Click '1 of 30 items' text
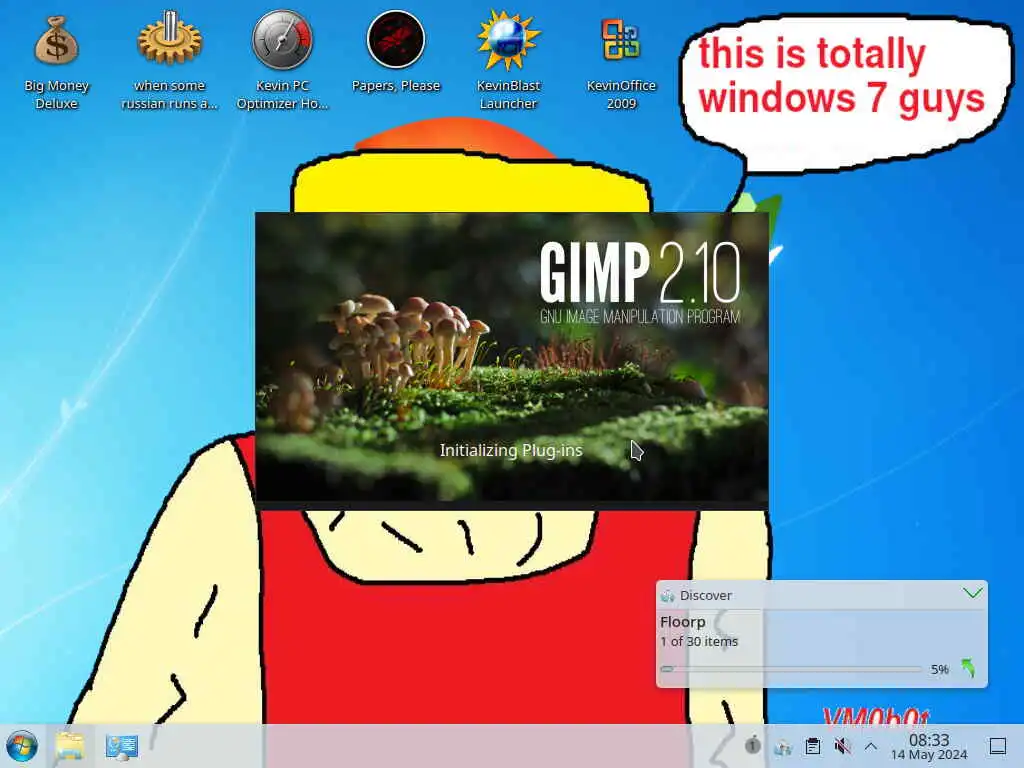Viewport: 1024px width, 768px height. pyautogui.click(x=699, y=641)
